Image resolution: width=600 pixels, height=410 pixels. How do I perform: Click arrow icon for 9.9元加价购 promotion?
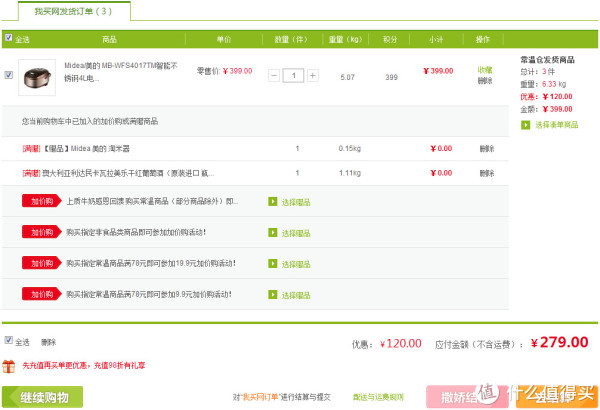pyautogui.click(x=272, y=294)
